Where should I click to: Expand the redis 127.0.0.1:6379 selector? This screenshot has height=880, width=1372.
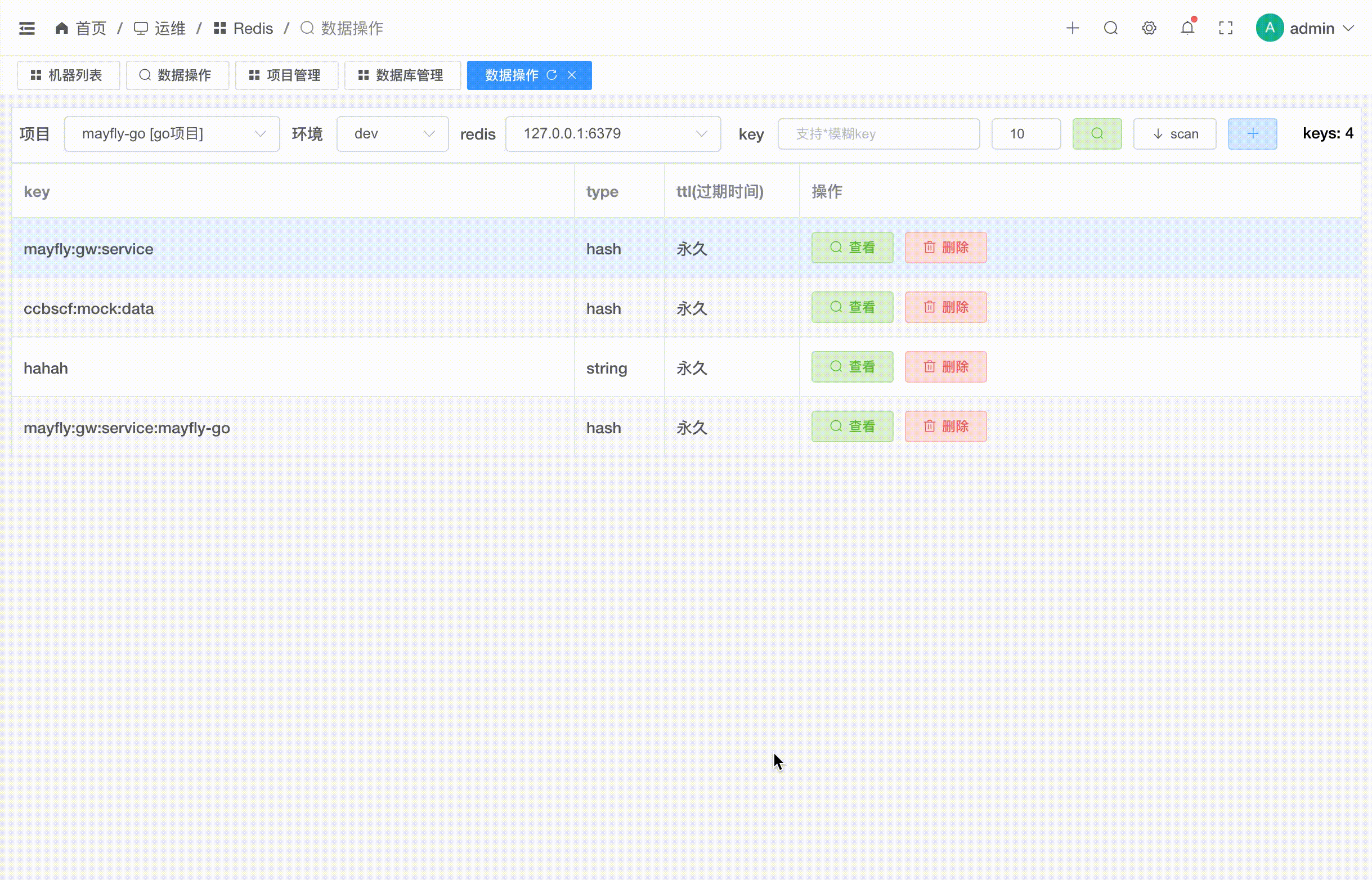coord(613,134)
